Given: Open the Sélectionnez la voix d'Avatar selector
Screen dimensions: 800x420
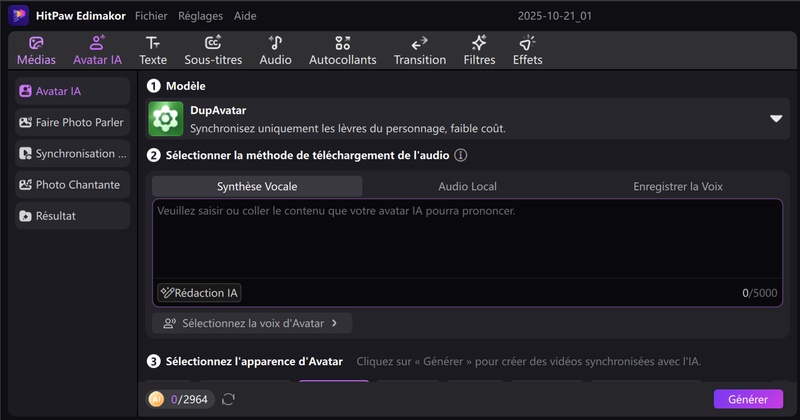Looking at the screenshot, I should pos(252,323).
